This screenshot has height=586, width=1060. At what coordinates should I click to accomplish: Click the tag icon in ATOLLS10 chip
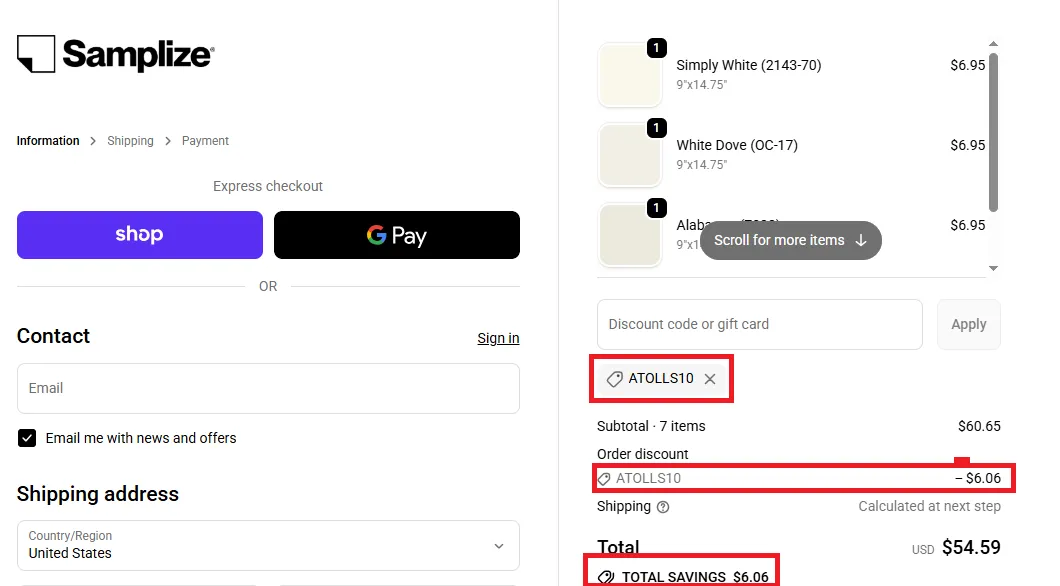[615, 379]
